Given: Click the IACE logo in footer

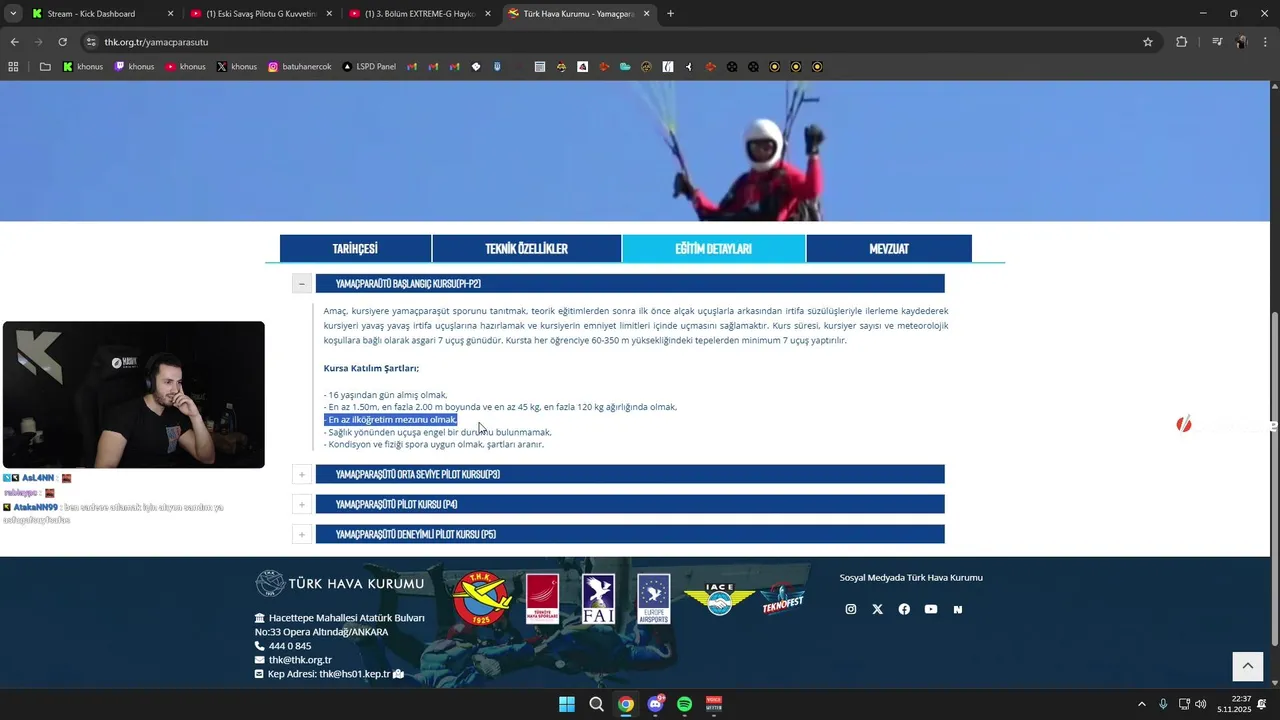Looking at the screenshot, I should tap(719, 599).
